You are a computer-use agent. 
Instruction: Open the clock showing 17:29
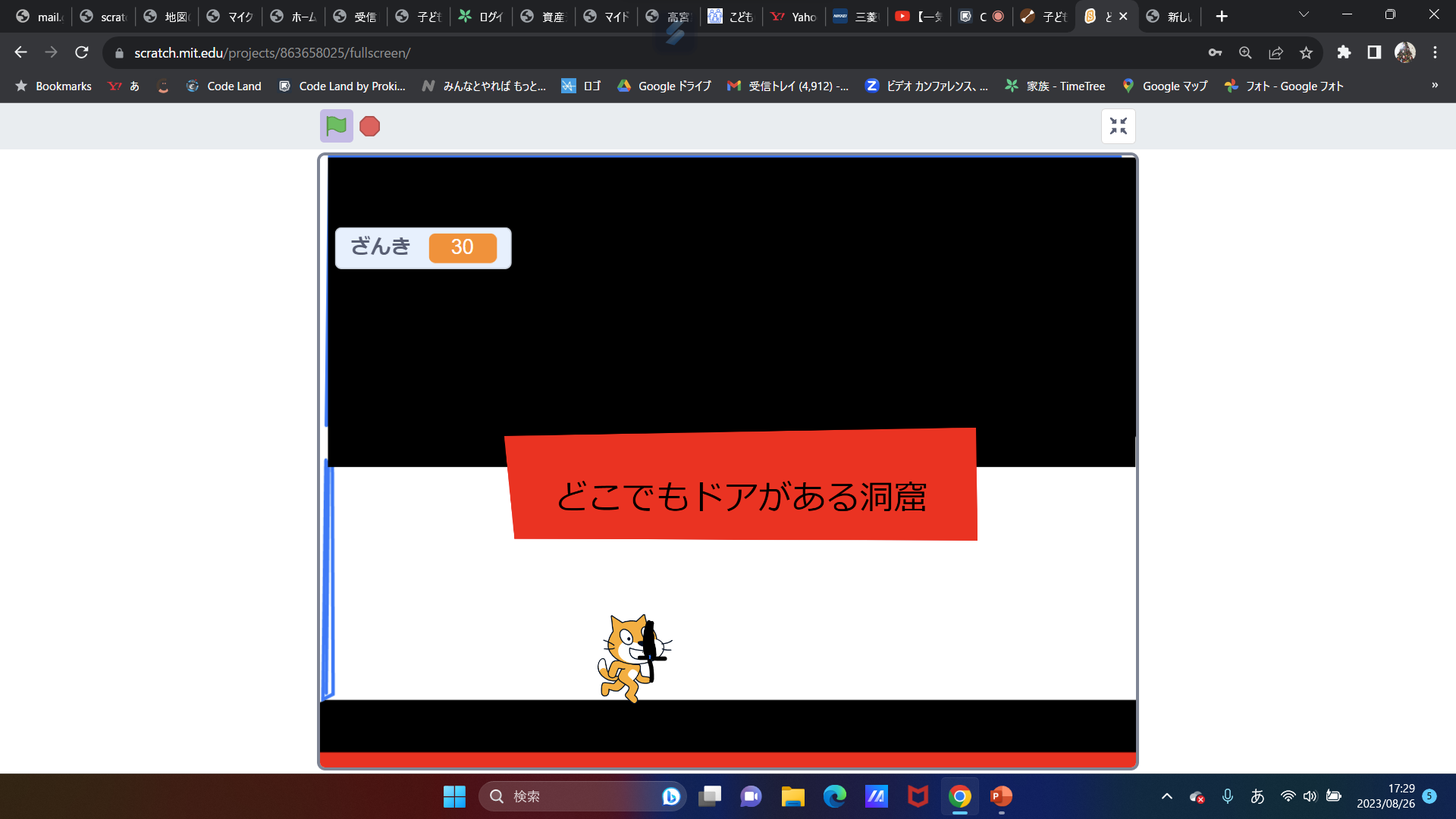click(x=1385, y=796)
